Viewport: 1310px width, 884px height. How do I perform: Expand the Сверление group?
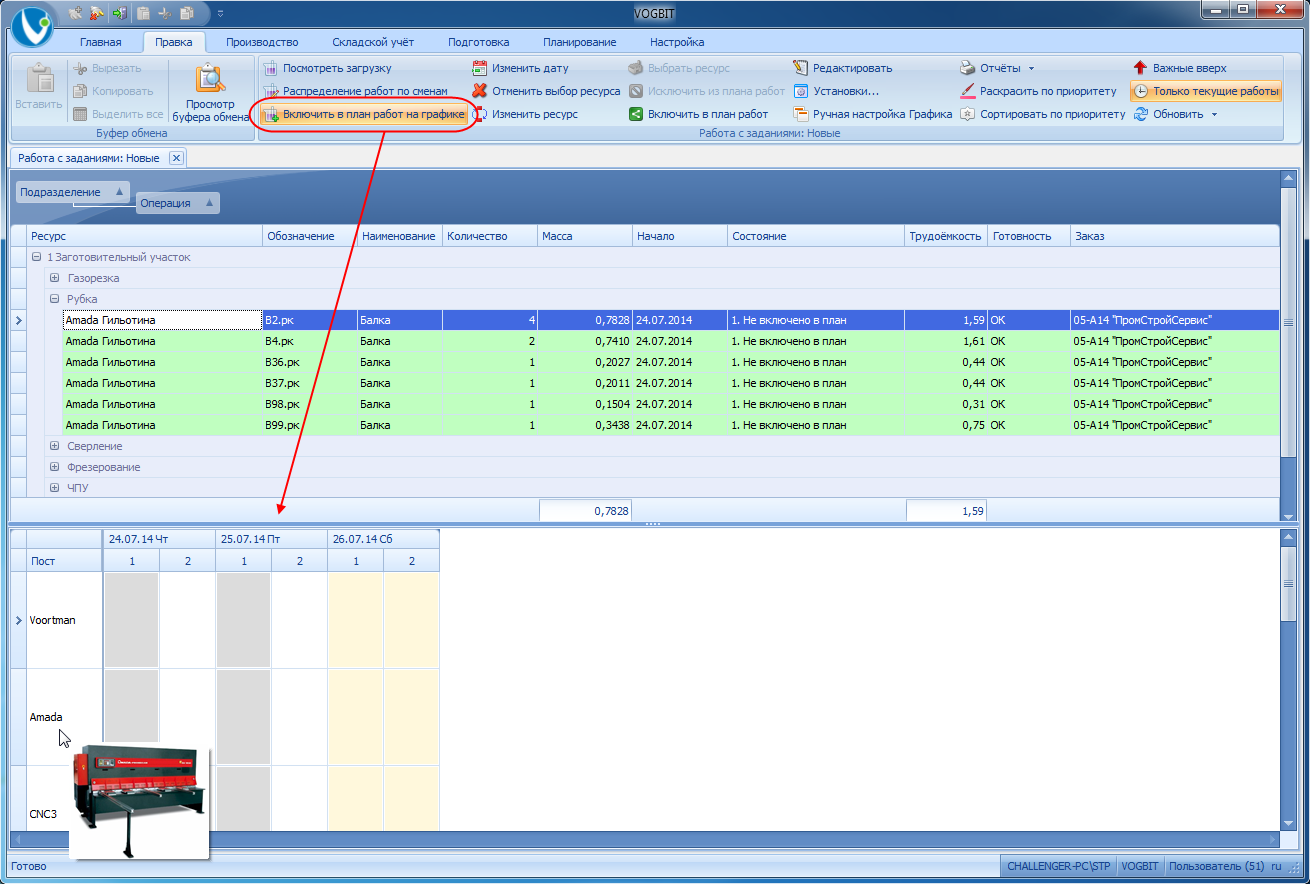click(55, 446)
